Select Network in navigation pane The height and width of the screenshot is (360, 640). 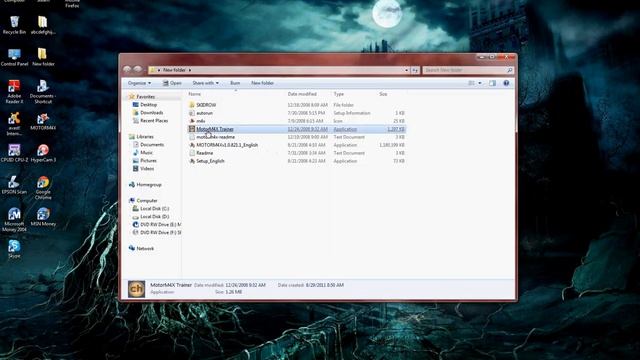[145, 248]
